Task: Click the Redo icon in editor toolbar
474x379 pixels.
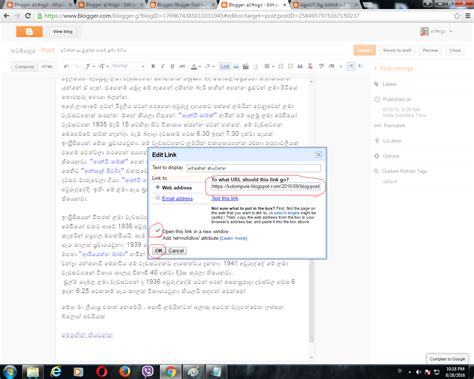Action: 76,67
